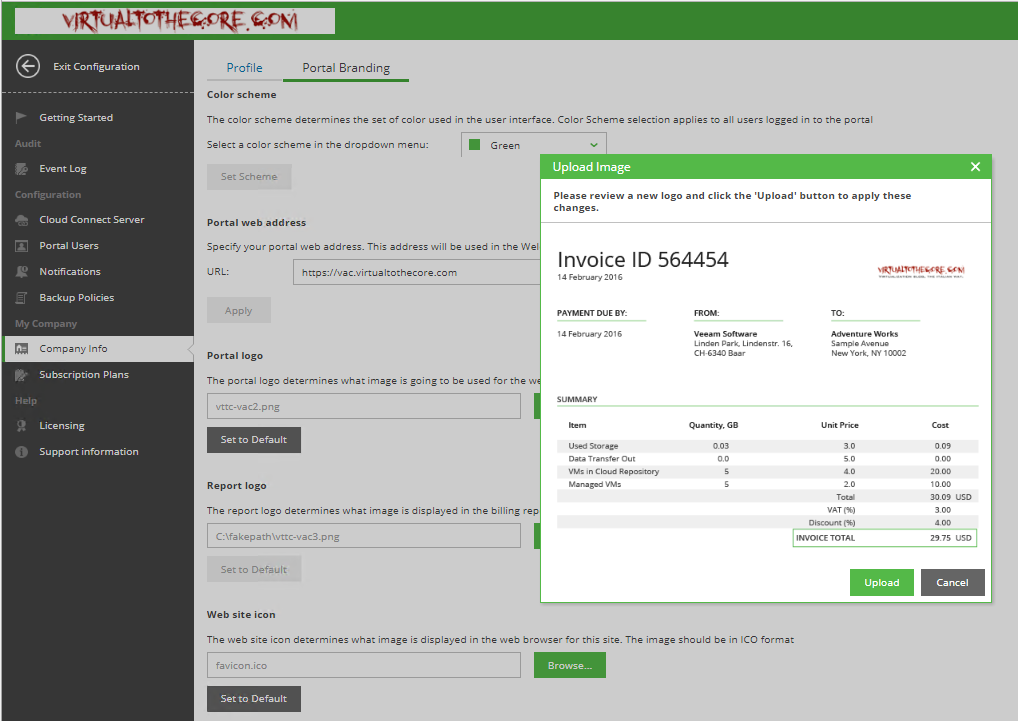1018x721 pixels.
Task: Click the INVOICE TOTAL row
Action: pos(884,538)
